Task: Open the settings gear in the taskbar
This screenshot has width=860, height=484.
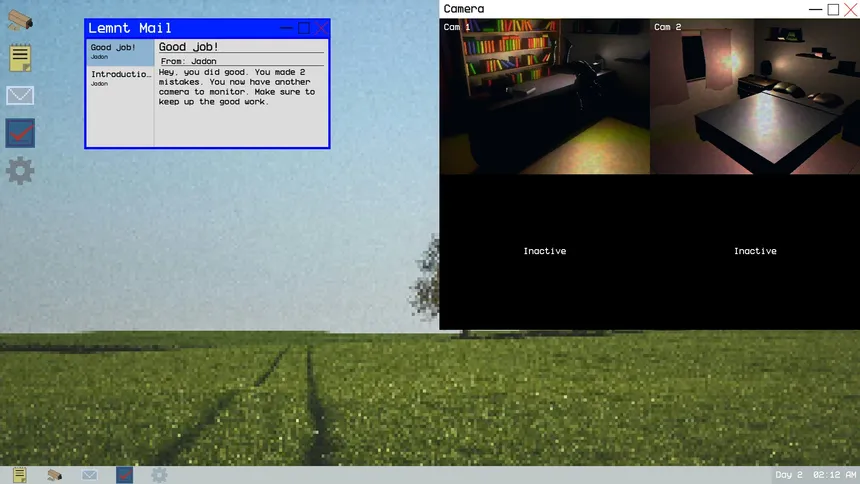Action: [159, 475]
